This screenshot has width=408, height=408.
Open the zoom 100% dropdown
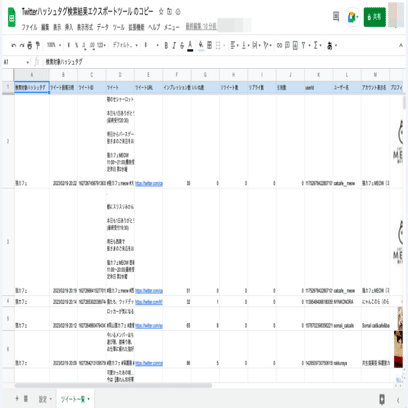tap(54, 45)
